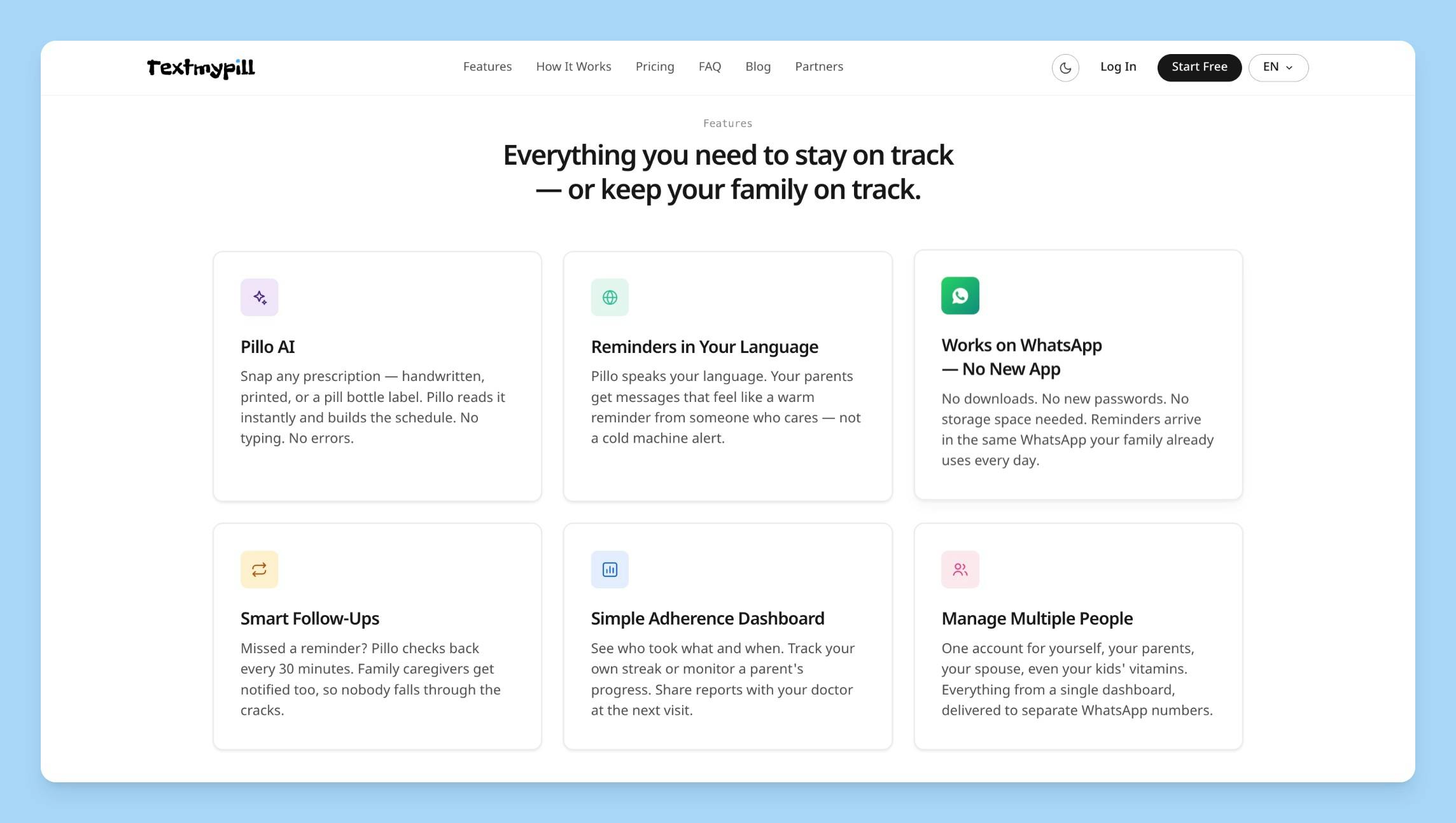This screenshot has height=823, width=1456.
Task: Click the Log In link
Action: point(1118,67)
